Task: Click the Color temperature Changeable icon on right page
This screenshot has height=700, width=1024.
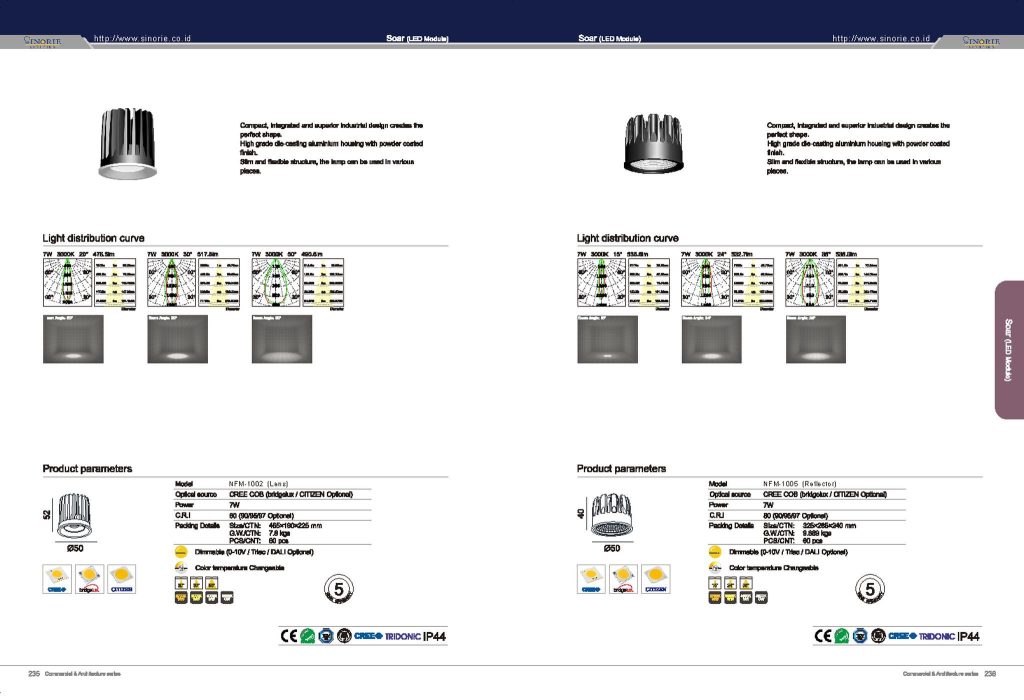Action: [x=715, y=568]
